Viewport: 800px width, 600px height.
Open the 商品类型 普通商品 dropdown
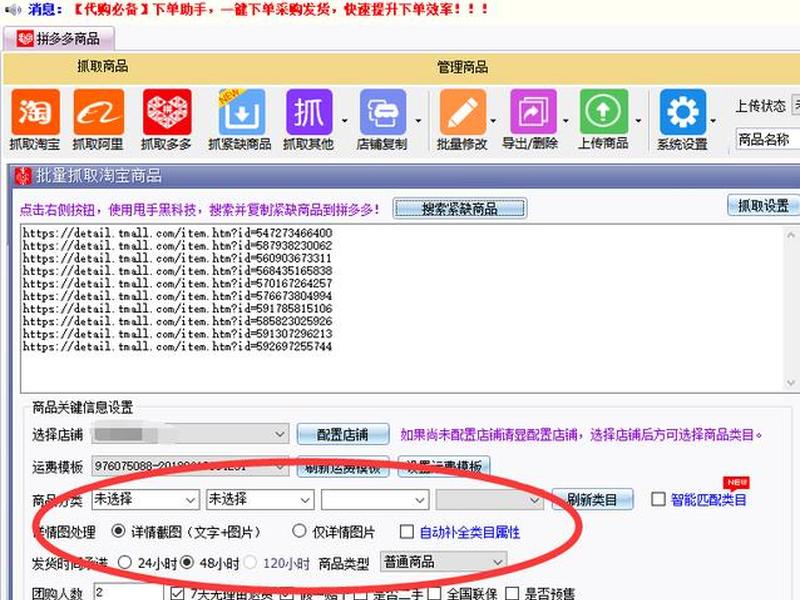coord(443,562)
